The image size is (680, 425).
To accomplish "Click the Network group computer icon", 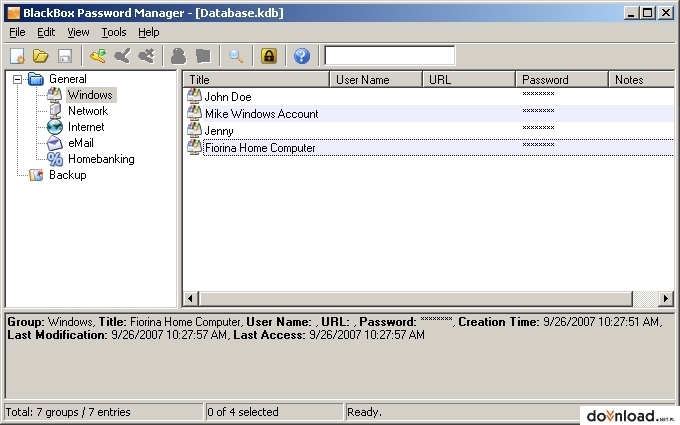I will 55,111.
